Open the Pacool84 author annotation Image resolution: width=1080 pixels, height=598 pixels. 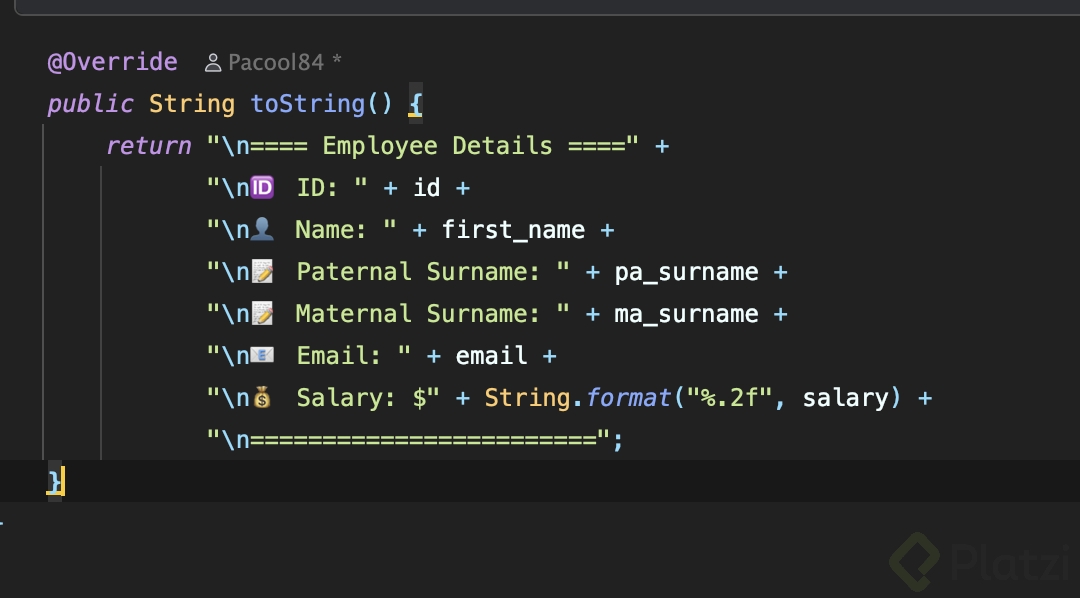coord(275,63)
